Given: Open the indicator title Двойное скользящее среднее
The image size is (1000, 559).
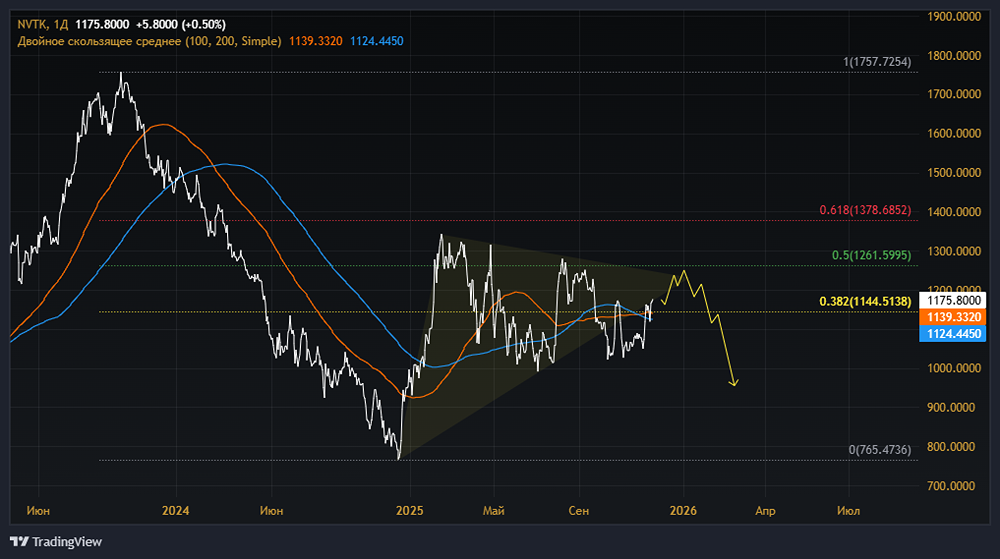Looking at the screenshot, I should 150,41.
